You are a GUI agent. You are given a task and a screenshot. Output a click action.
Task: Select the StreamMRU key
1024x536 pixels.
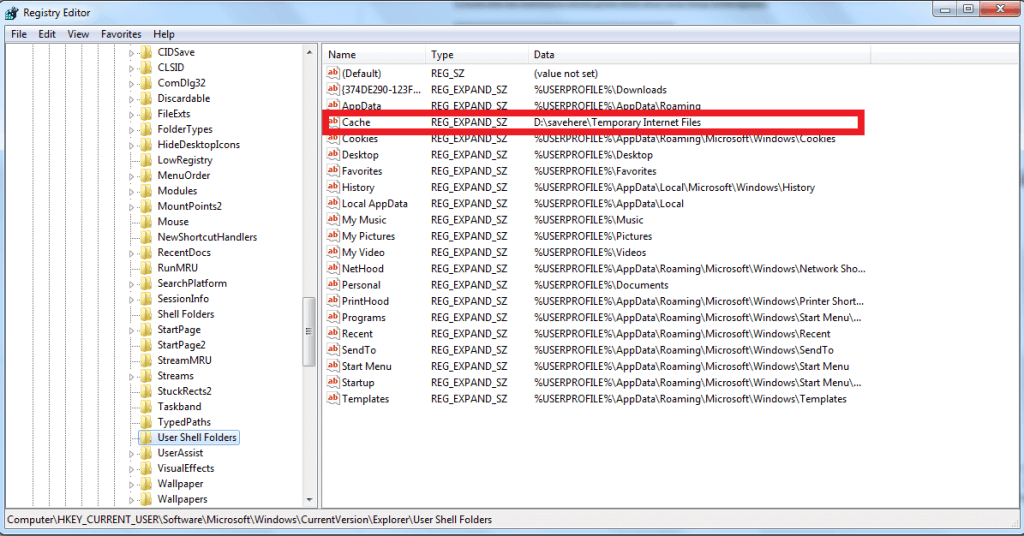[x=184, y=360]
